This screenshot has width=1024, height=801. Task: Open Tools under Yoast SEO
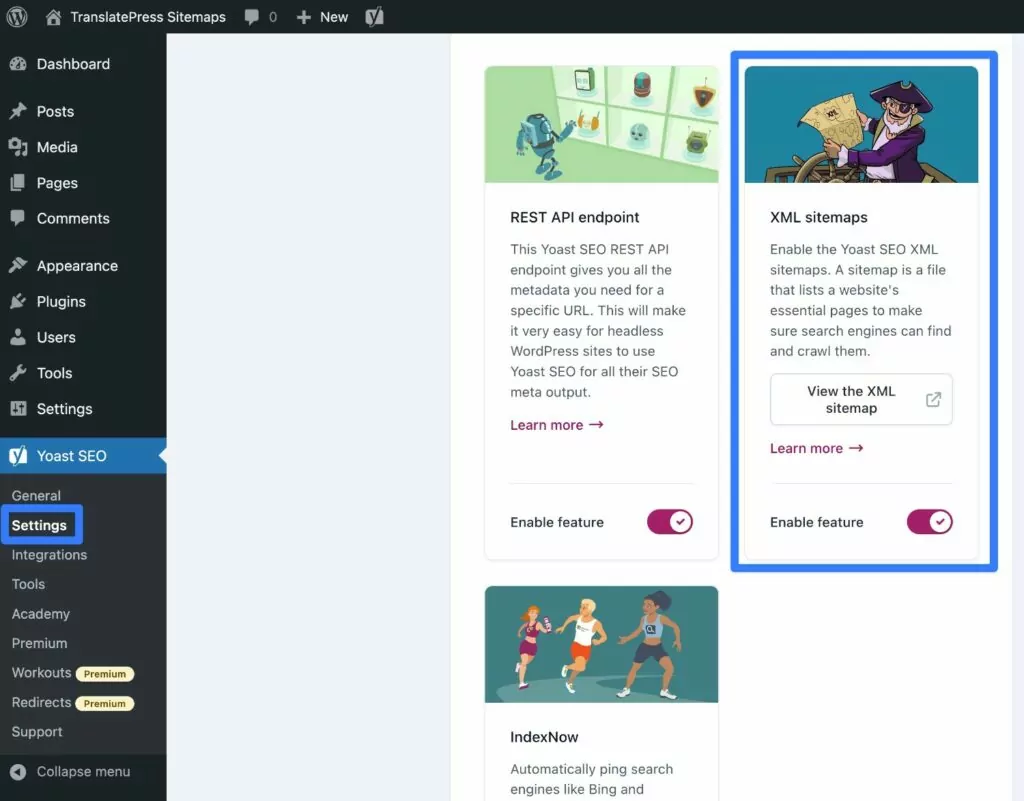pyautogui.click(x=28, y=584)
